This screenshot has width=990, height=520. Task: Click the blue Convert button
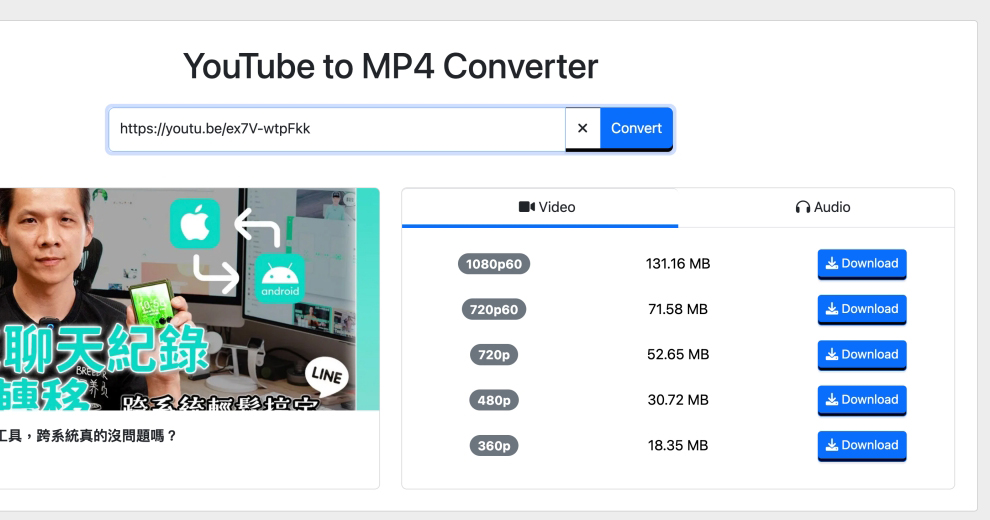tap(636, 129)
